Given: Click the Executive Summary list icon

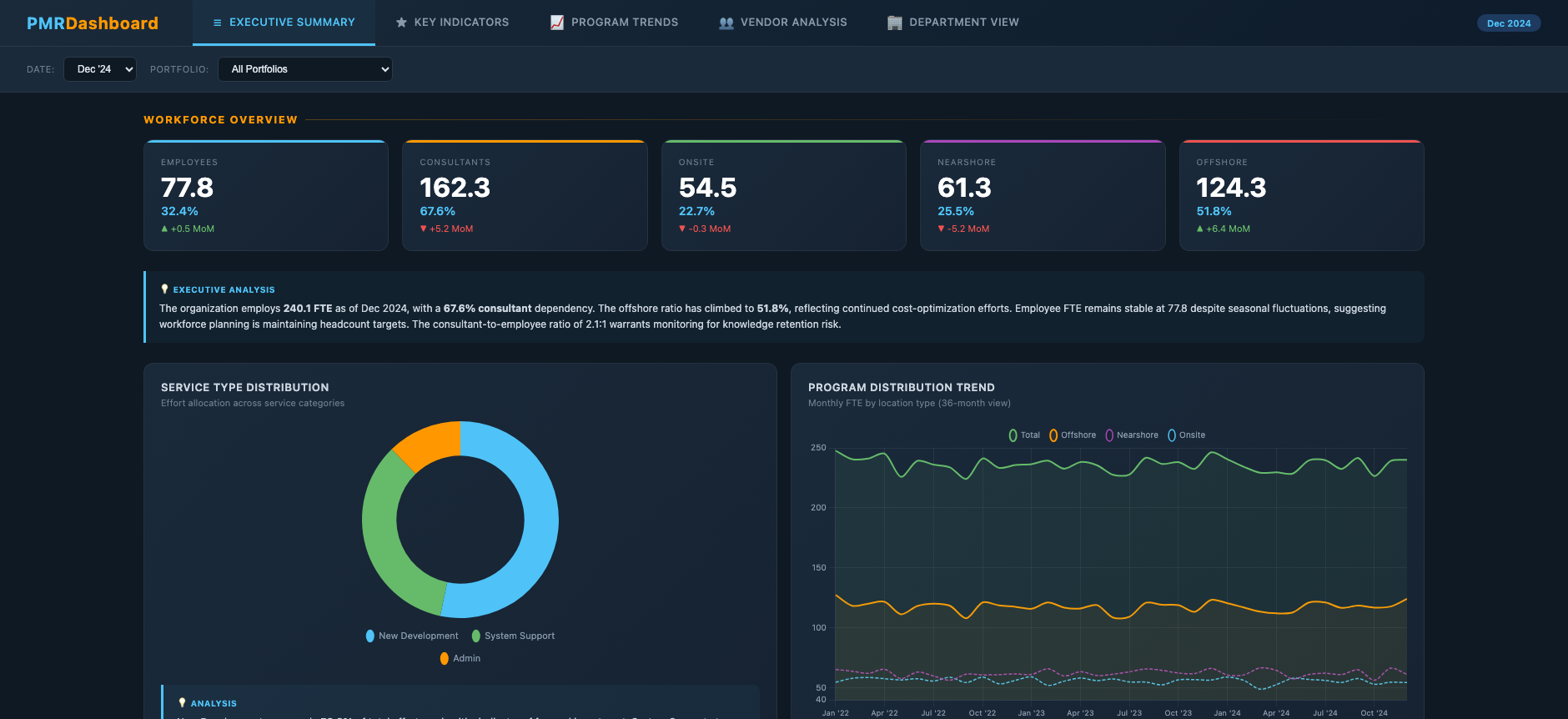Looking at the screenshot, I should point(218,23).
